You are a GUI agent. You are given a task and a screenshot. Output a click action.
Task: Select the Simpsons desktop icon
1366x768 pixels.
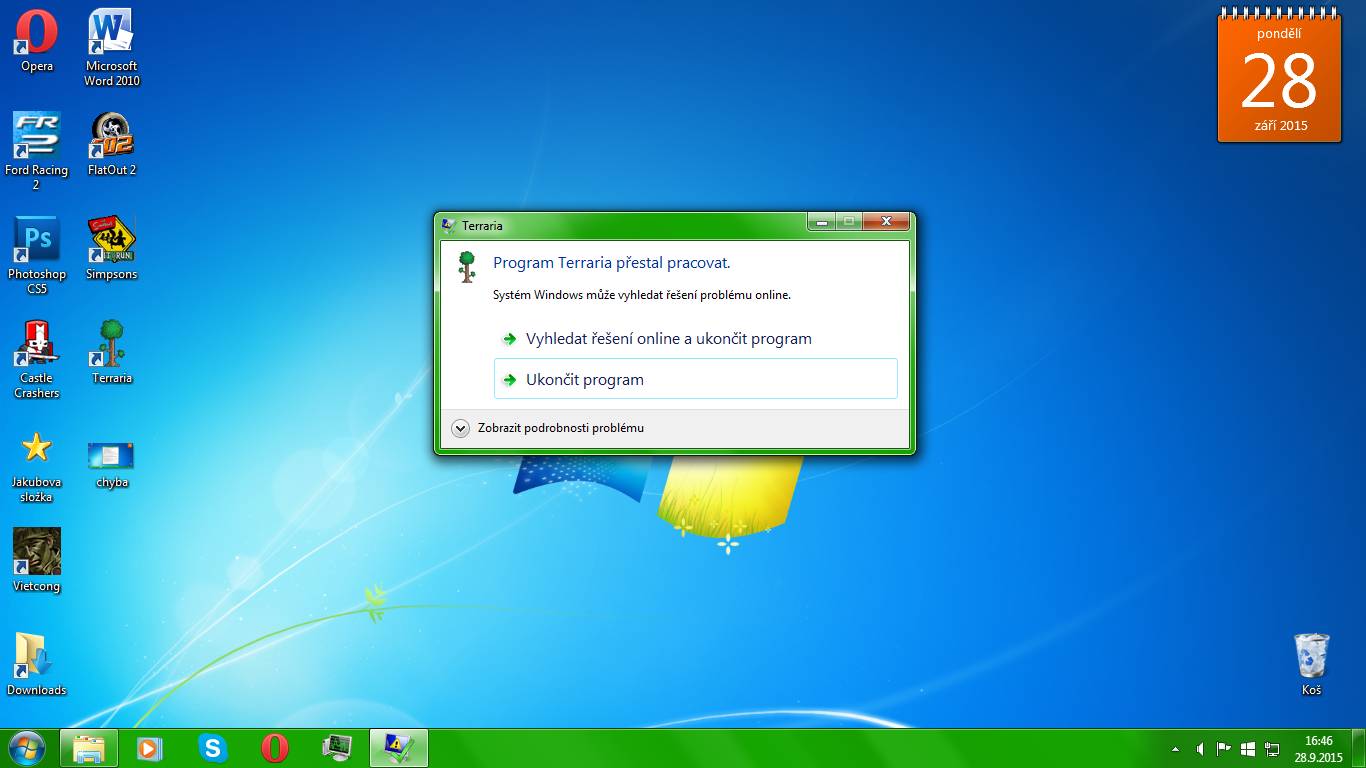[x=112, y=248]
